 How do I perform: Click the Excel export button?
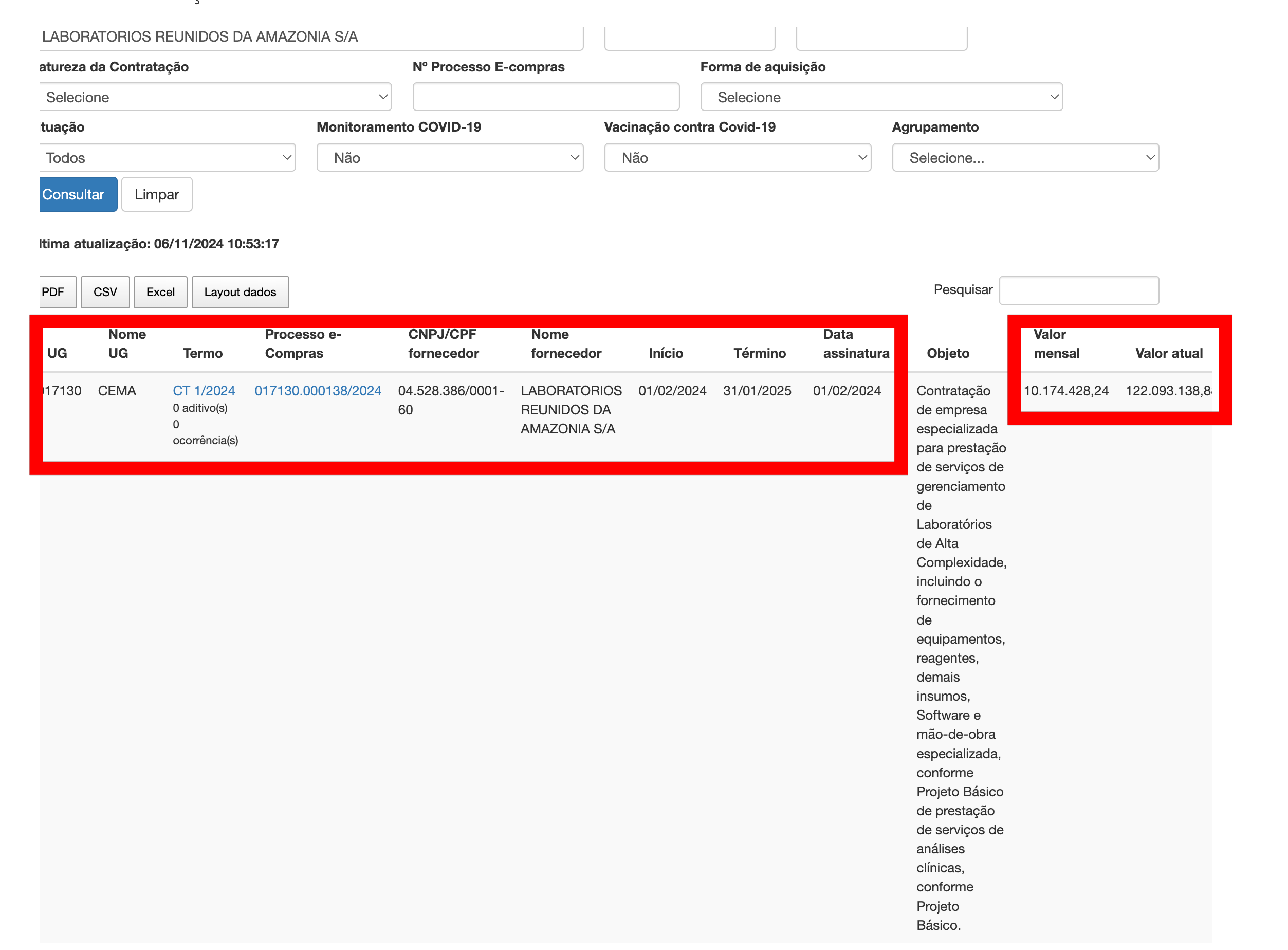point(160,292)
